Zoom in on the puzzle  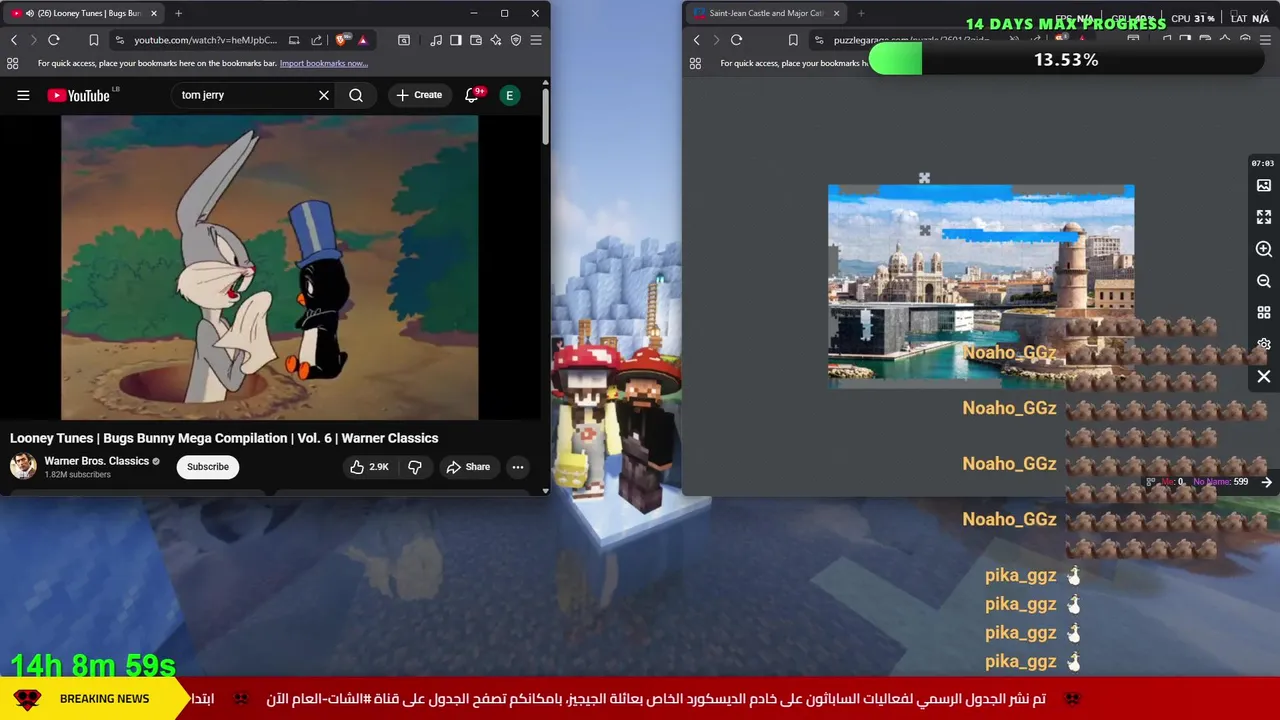[x=1264, y=249]
